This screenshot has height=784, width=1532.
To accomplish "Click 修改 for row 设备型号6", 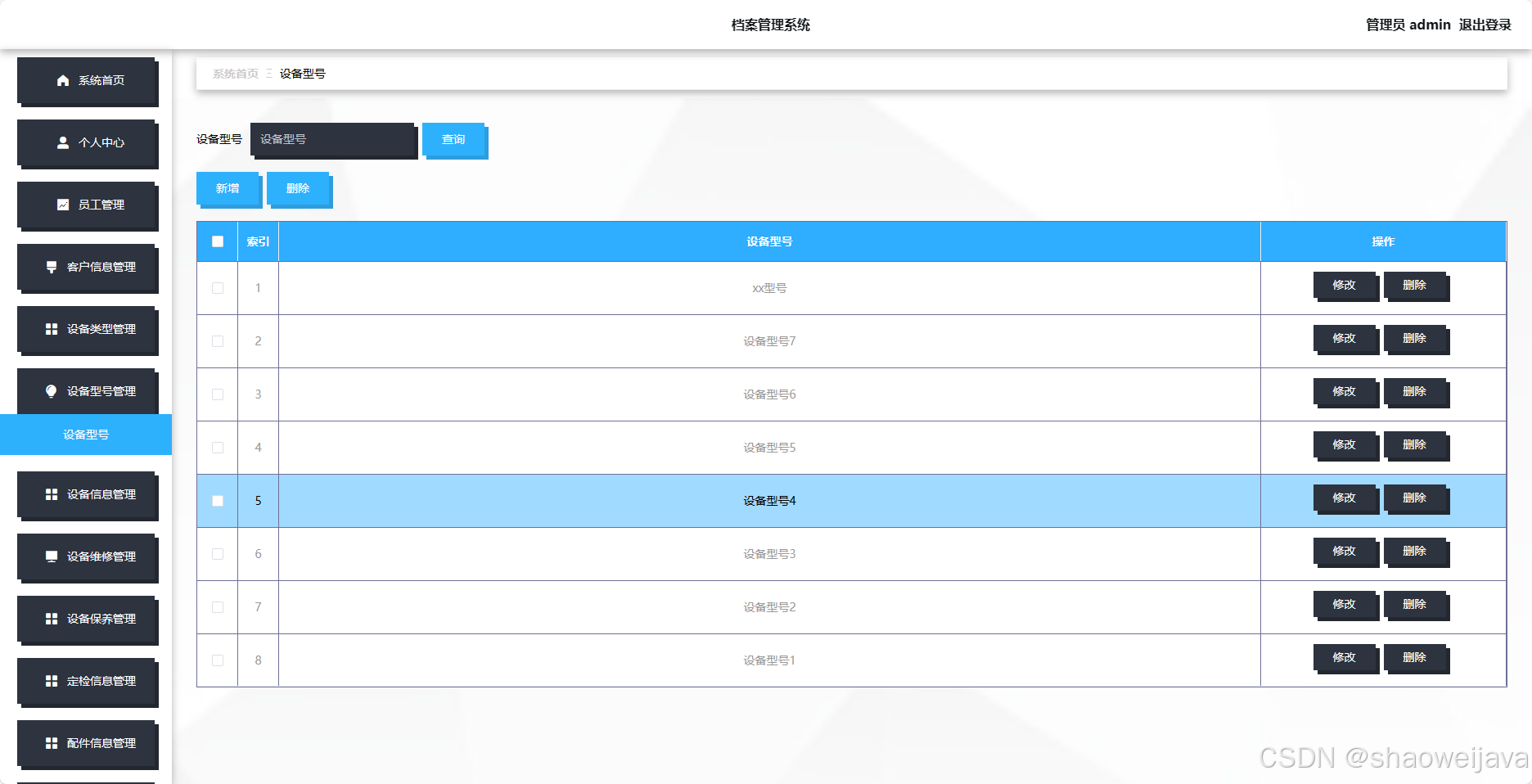I will pyautogui.click(x=1345, y=392).
